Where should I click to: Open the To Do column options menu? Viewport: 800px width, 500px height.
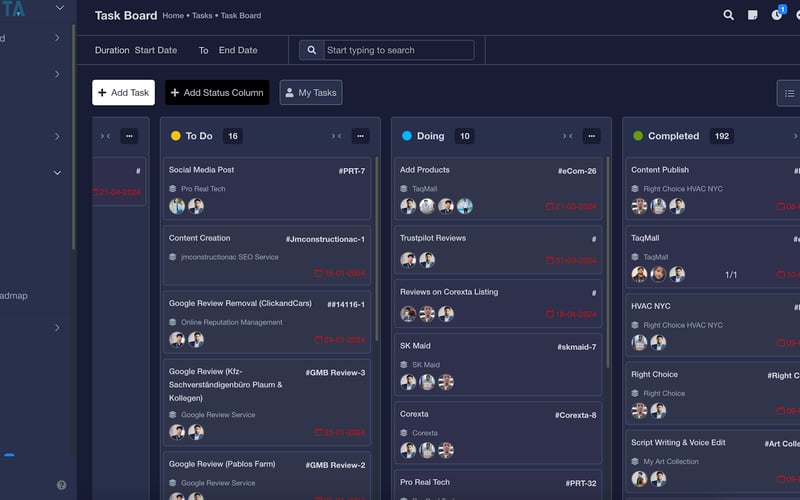coord(360,136)
